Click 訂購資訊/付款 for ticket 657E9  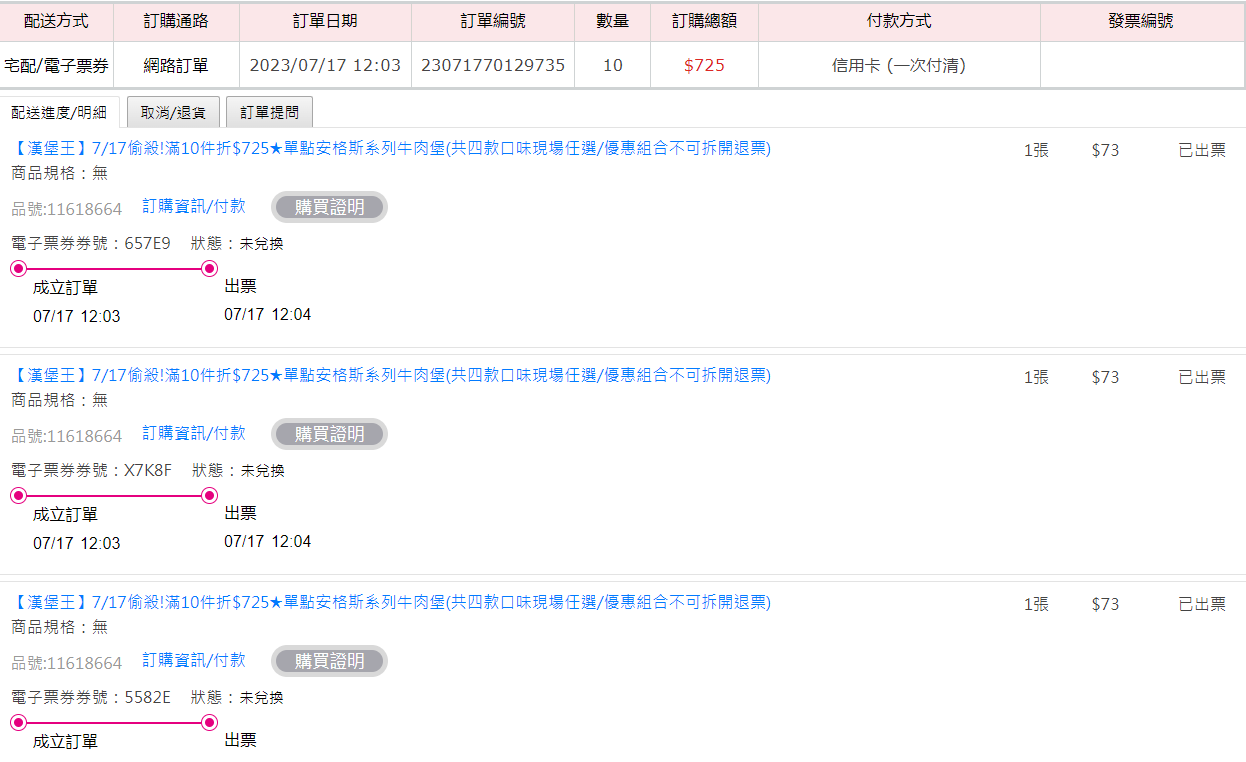pos(193,206)
